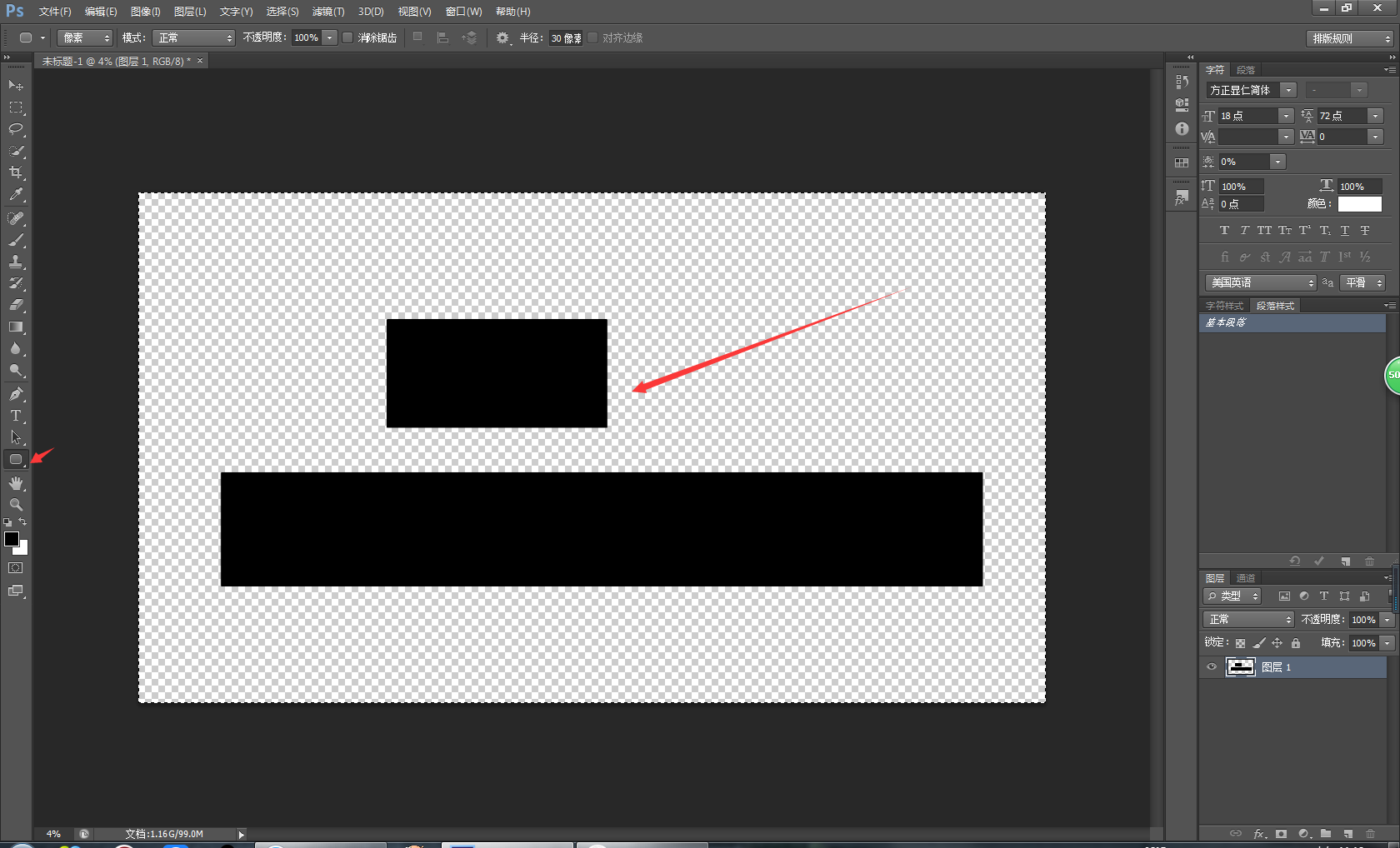Select the Rounded Rectangle shape tool

[16, 459]
